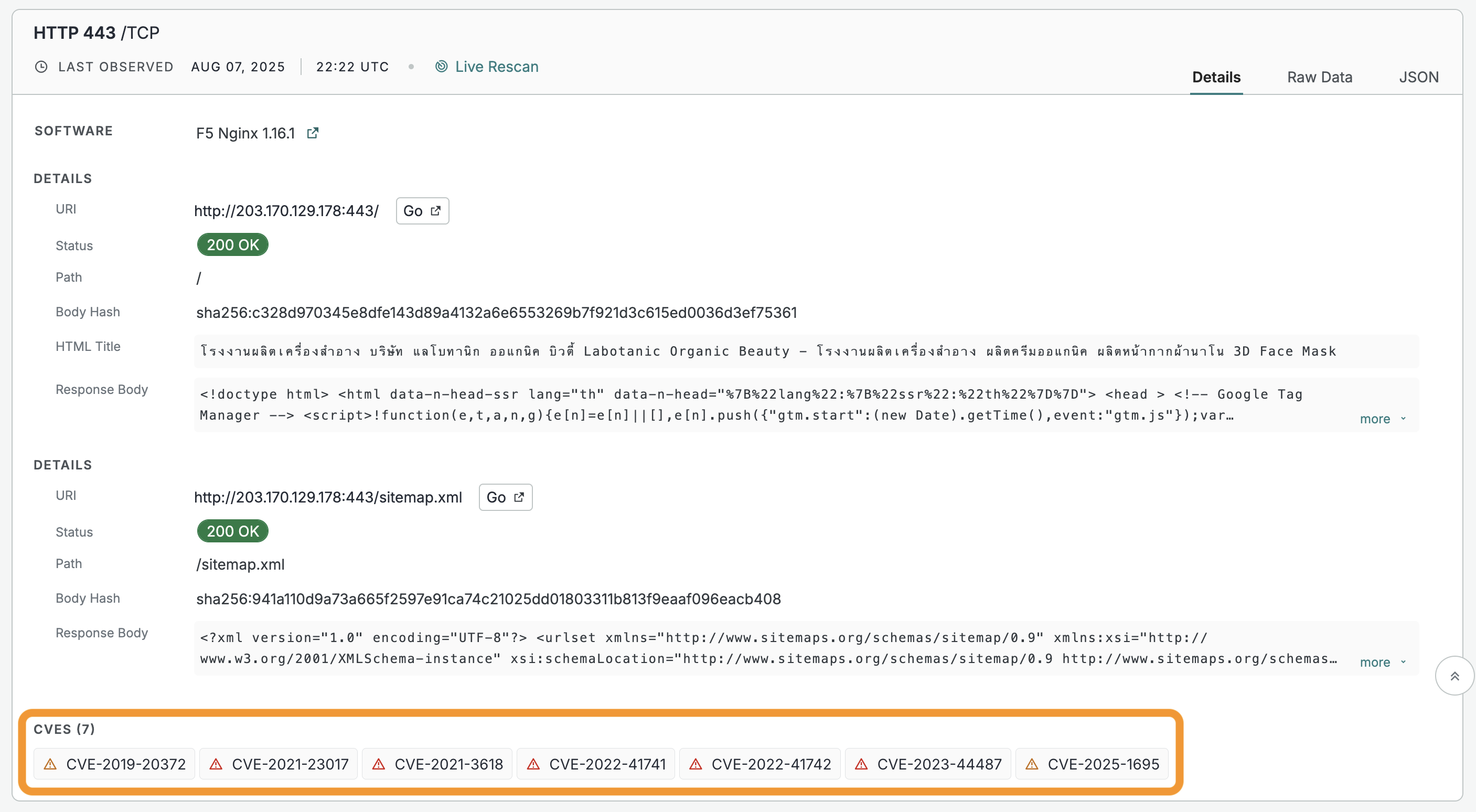Click the F5 Nginx 1.16.1 software name

coord(245,133)
